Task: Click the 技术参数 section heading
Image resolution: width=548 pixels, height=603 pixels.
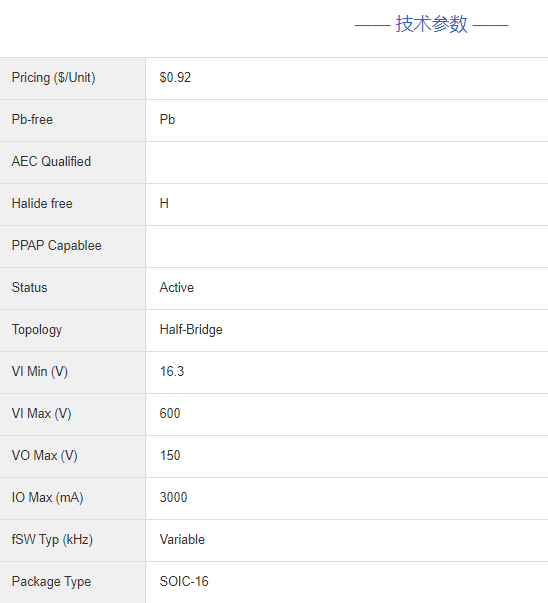Action: click(x=431, y=24)
